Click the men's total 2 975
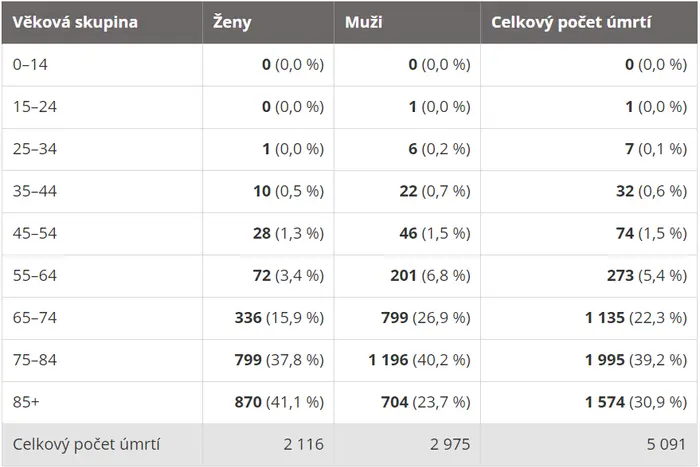The image size is (700, 467). [x=450, y=444]
